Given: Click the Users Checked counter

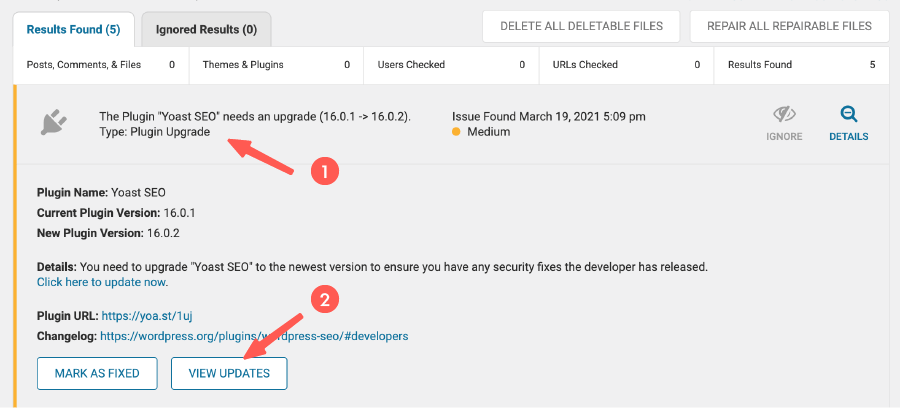Looking at the screenshot, I should point(450,65).
